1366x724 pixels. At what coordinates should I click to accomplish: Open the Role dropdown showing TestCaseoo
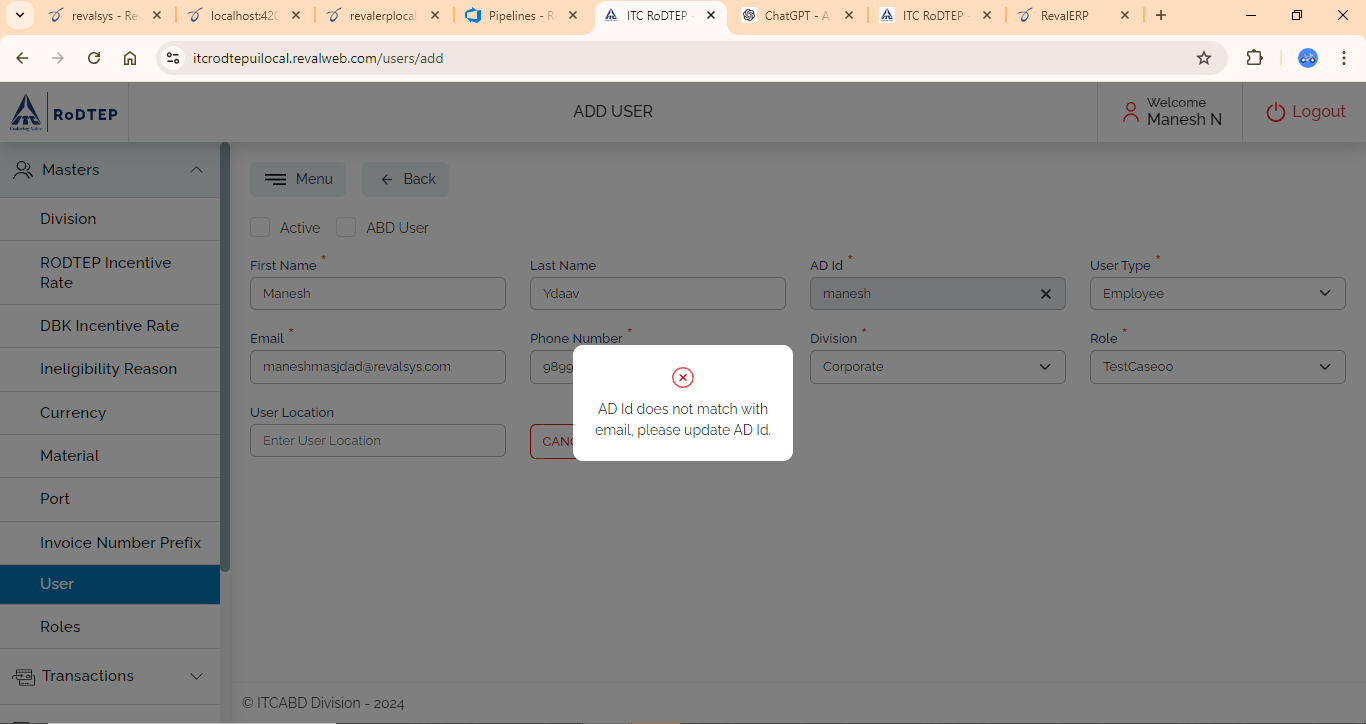tap(1217, 367)
